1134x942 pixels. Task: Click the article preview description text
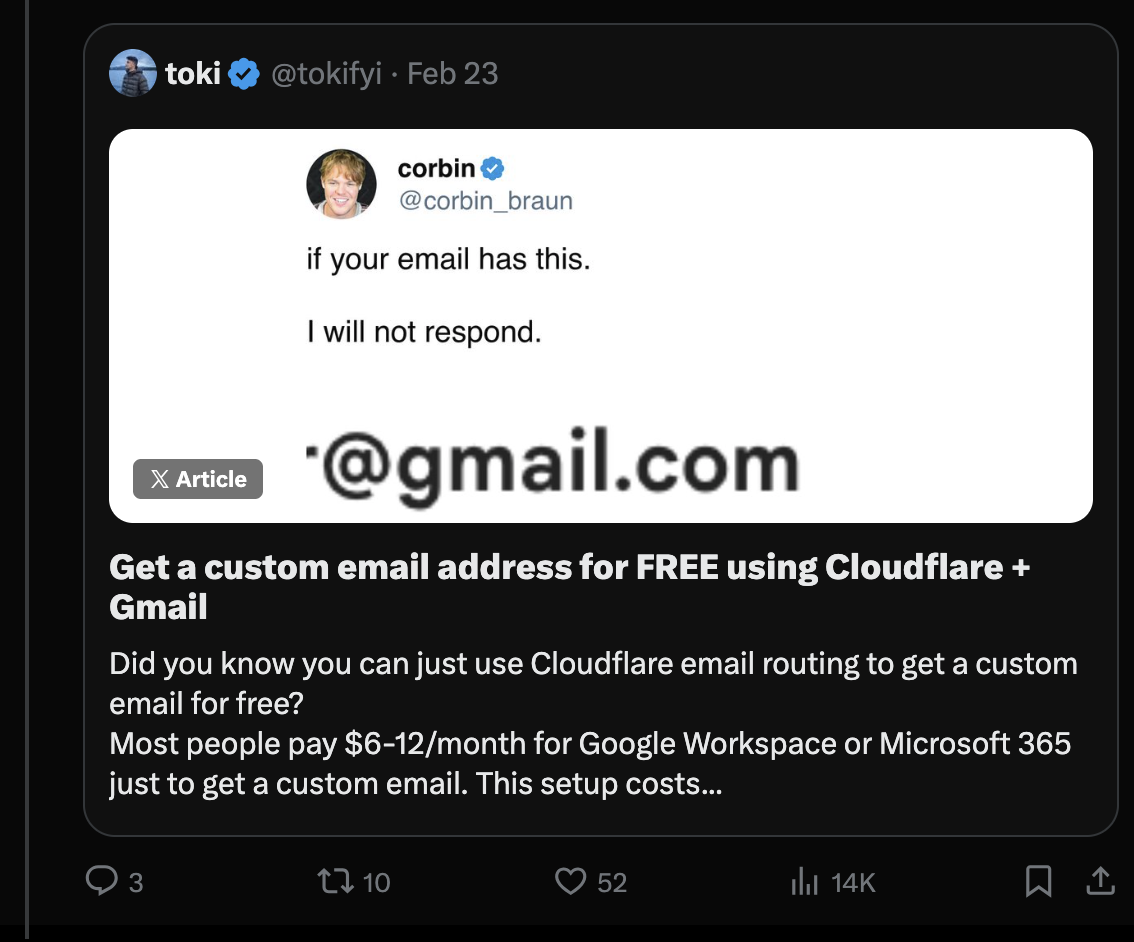point(592,723)
